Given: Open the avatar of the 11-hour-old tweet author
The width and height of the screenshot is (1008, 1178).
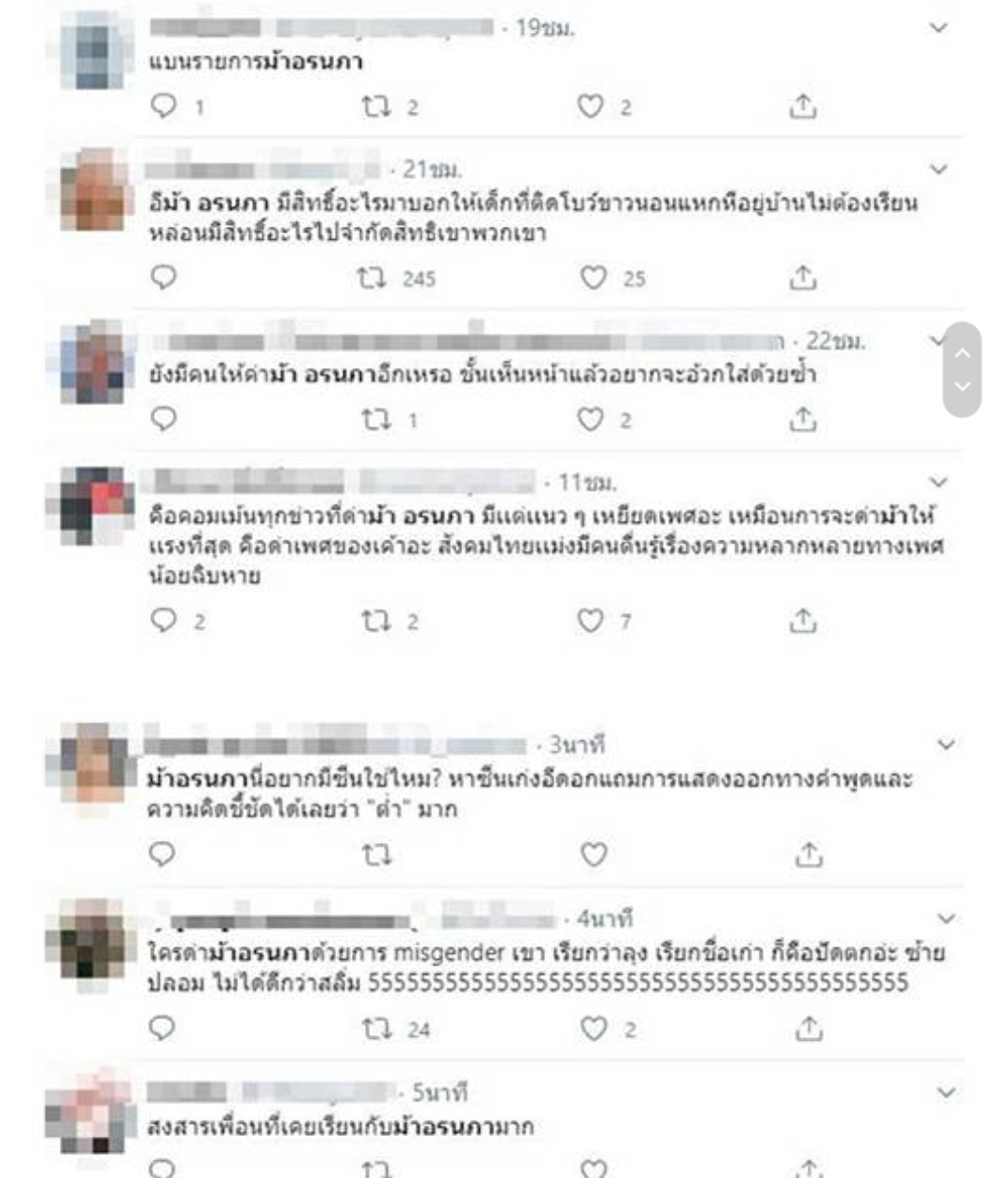Looking at the screenshot, I should 90,504.
